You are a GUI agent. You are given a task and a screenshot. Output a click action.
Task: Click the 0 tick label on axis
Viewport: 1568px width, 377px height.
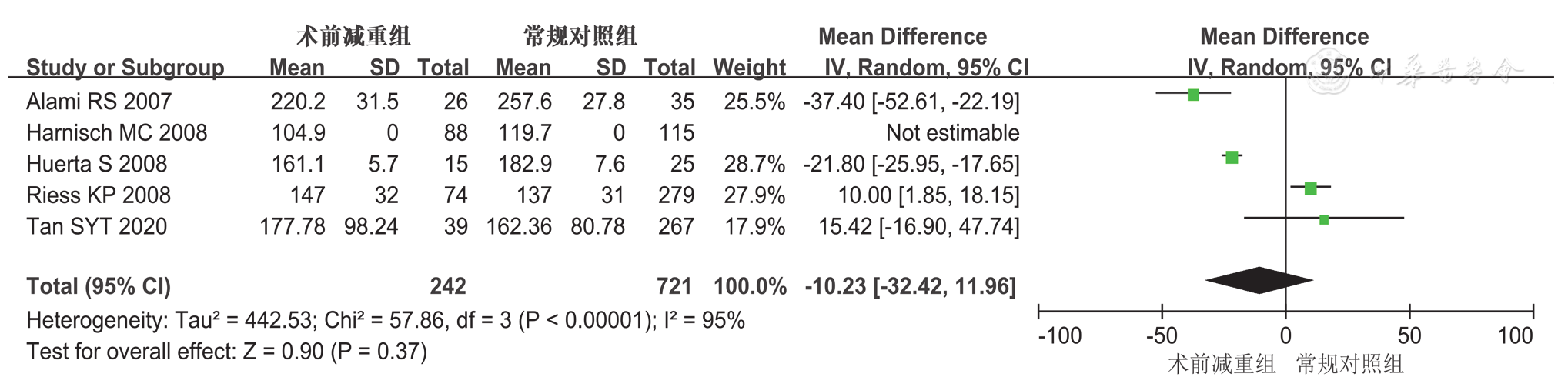click(1285, 336)
